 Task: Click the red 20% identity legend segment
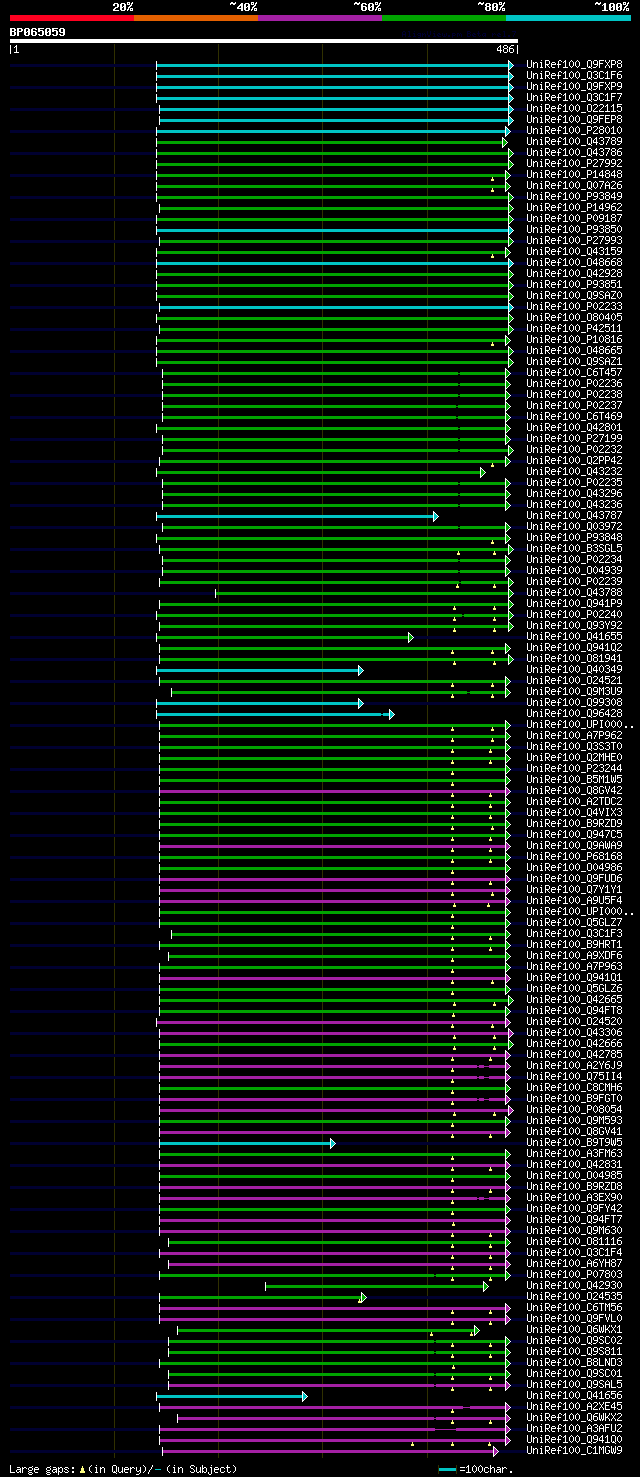point(72,18)
